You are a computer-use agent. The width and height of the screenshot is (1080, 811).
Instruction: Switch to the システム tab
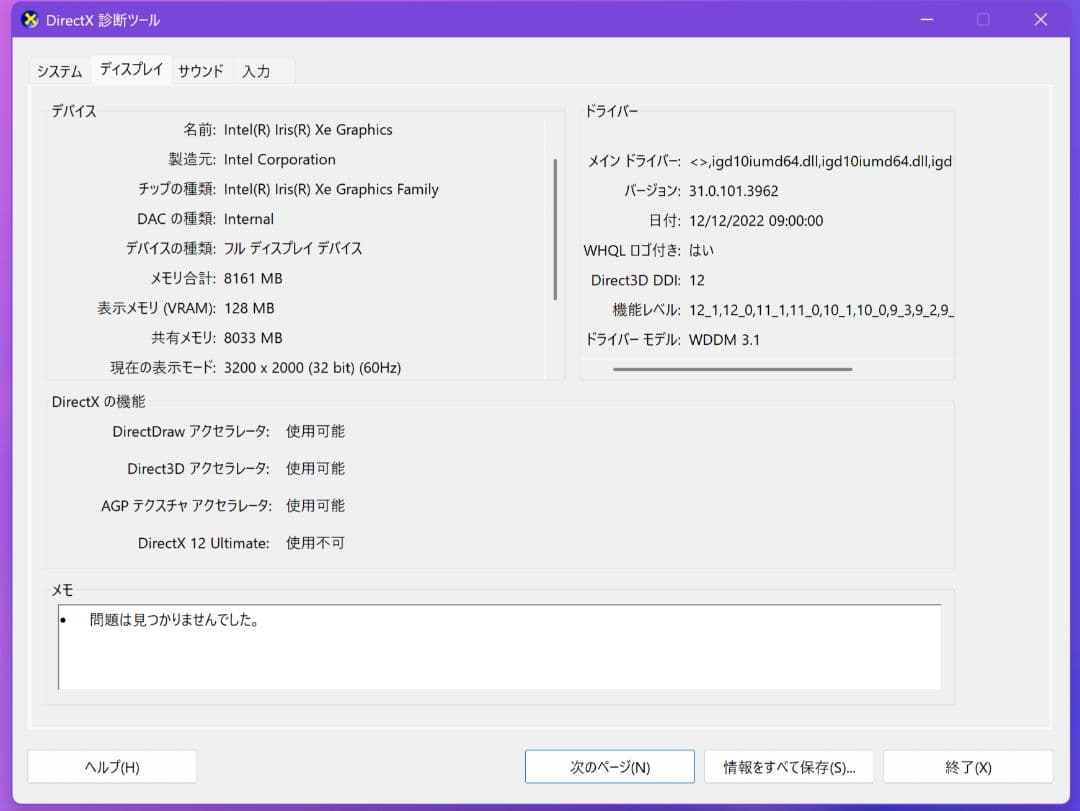[60, 71]
